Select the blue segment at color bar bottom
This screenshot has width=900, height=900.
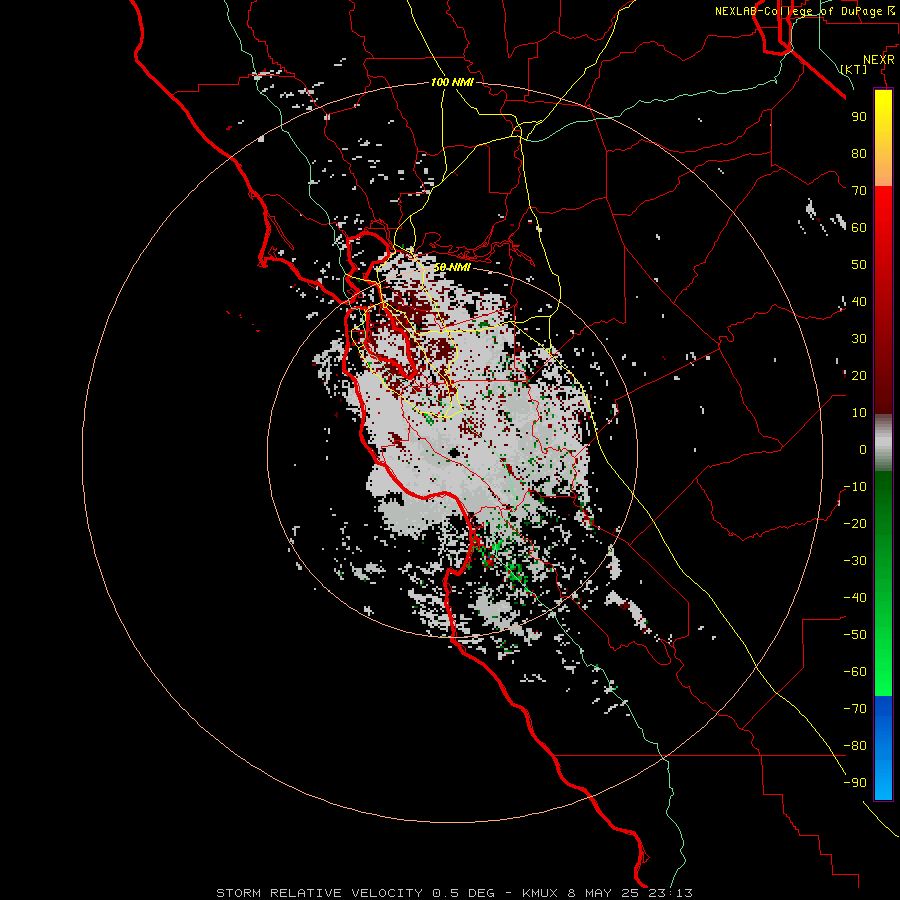(x=883, y=748)
